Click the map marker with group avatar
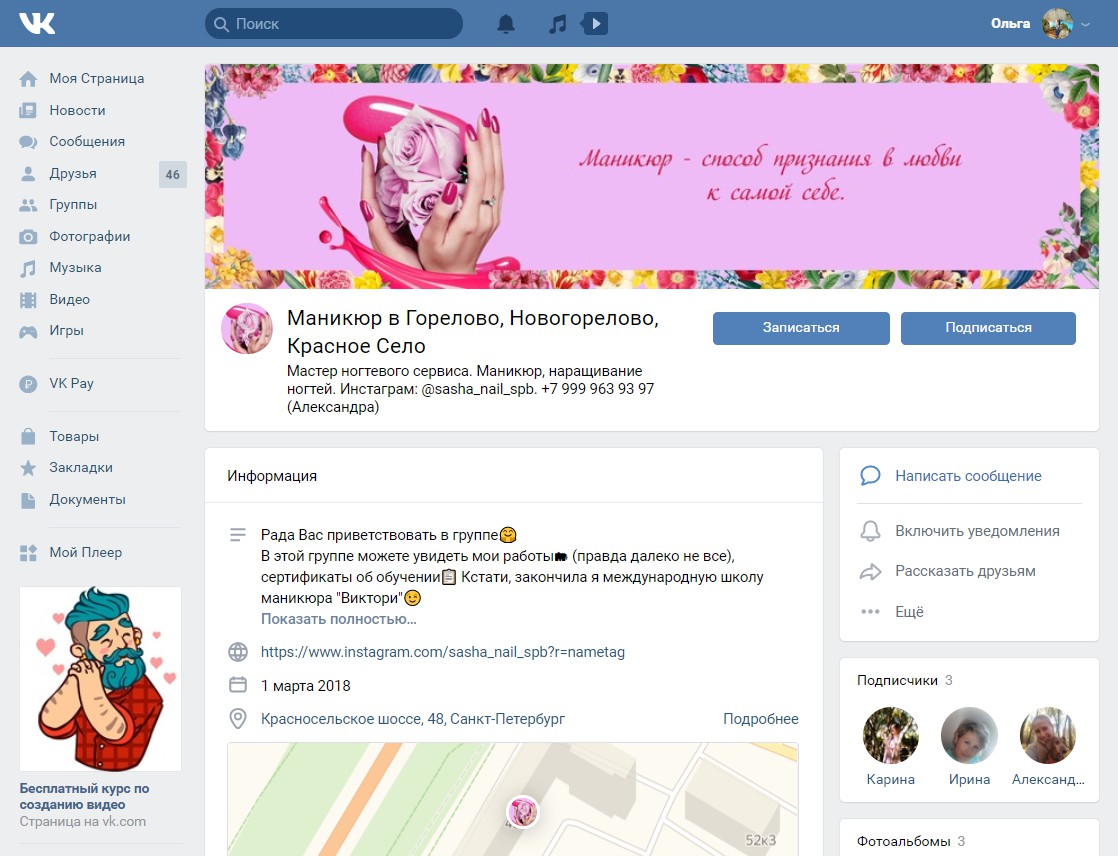The image size is (1118, 856). tap(523, 812)
